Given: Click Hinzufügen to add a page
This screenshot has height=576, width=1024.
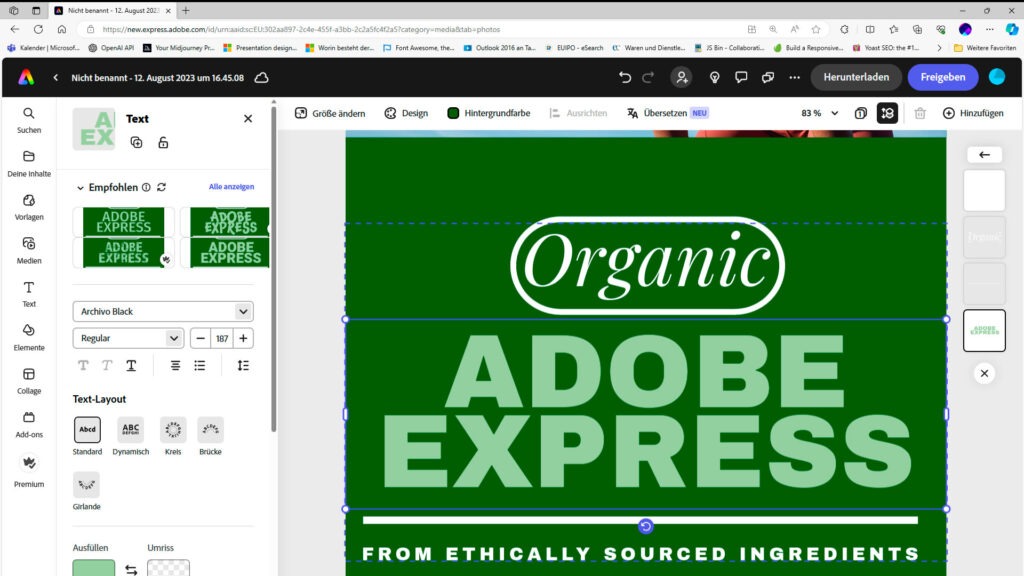Looking at the screenshot, I should pos(973,113).
